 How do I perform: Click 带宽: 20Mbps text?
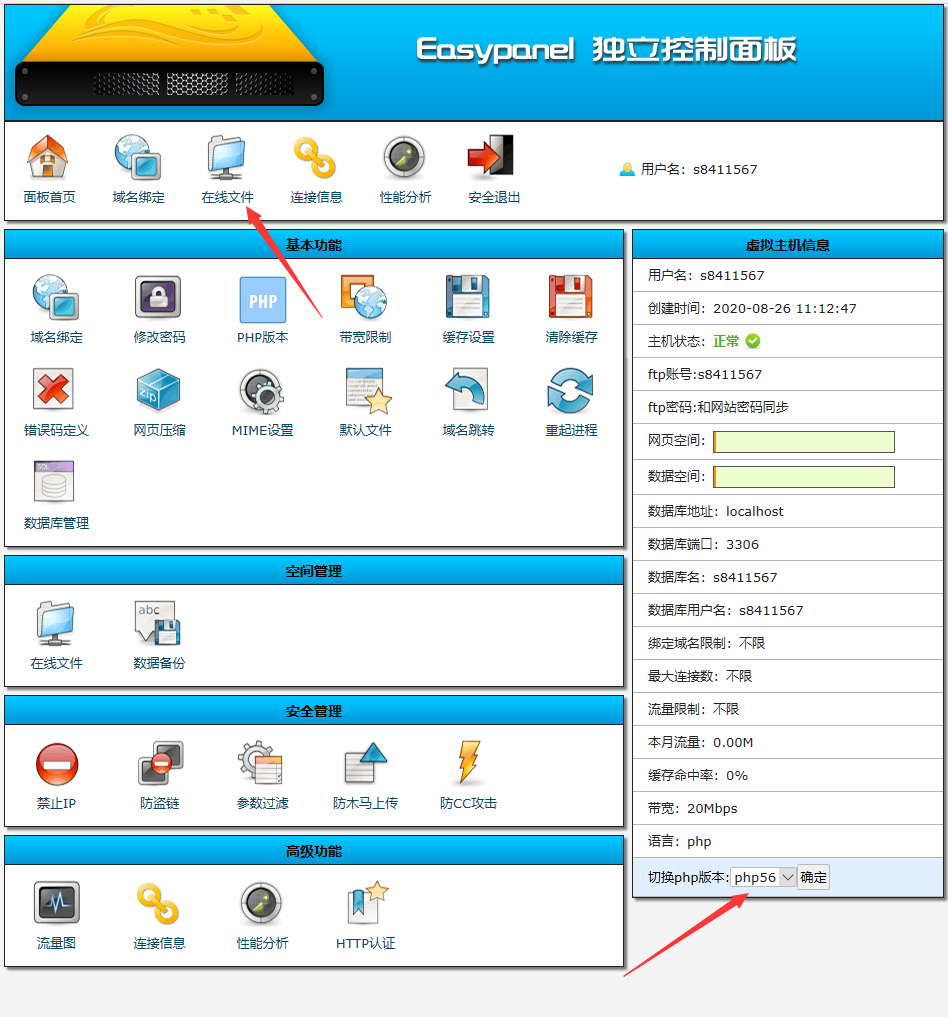(693, 808)
